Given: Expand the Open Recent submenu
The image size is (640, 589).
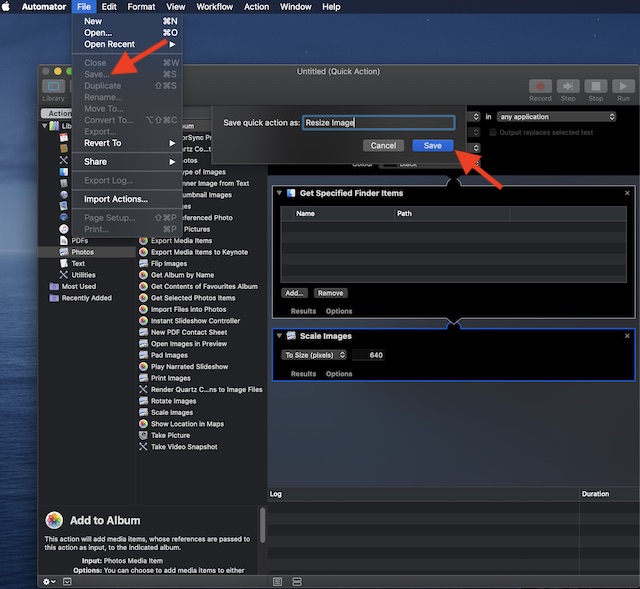Looking at the screenshot, I should point(127,44).
